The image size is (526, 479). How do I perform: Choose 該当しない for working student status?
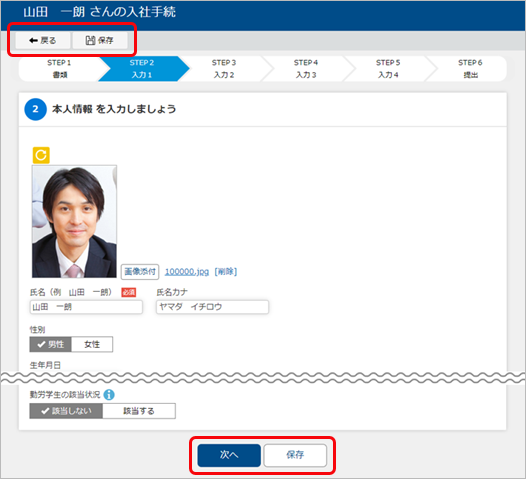(x=66, y=411)
